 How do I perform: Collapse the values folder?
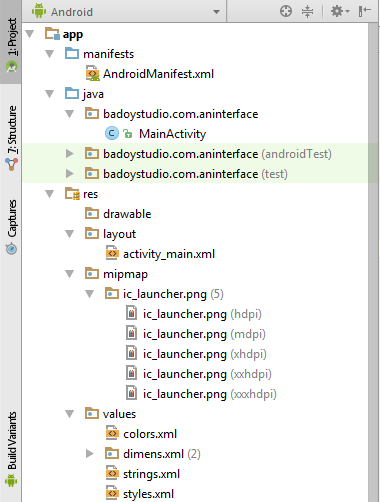69,414
